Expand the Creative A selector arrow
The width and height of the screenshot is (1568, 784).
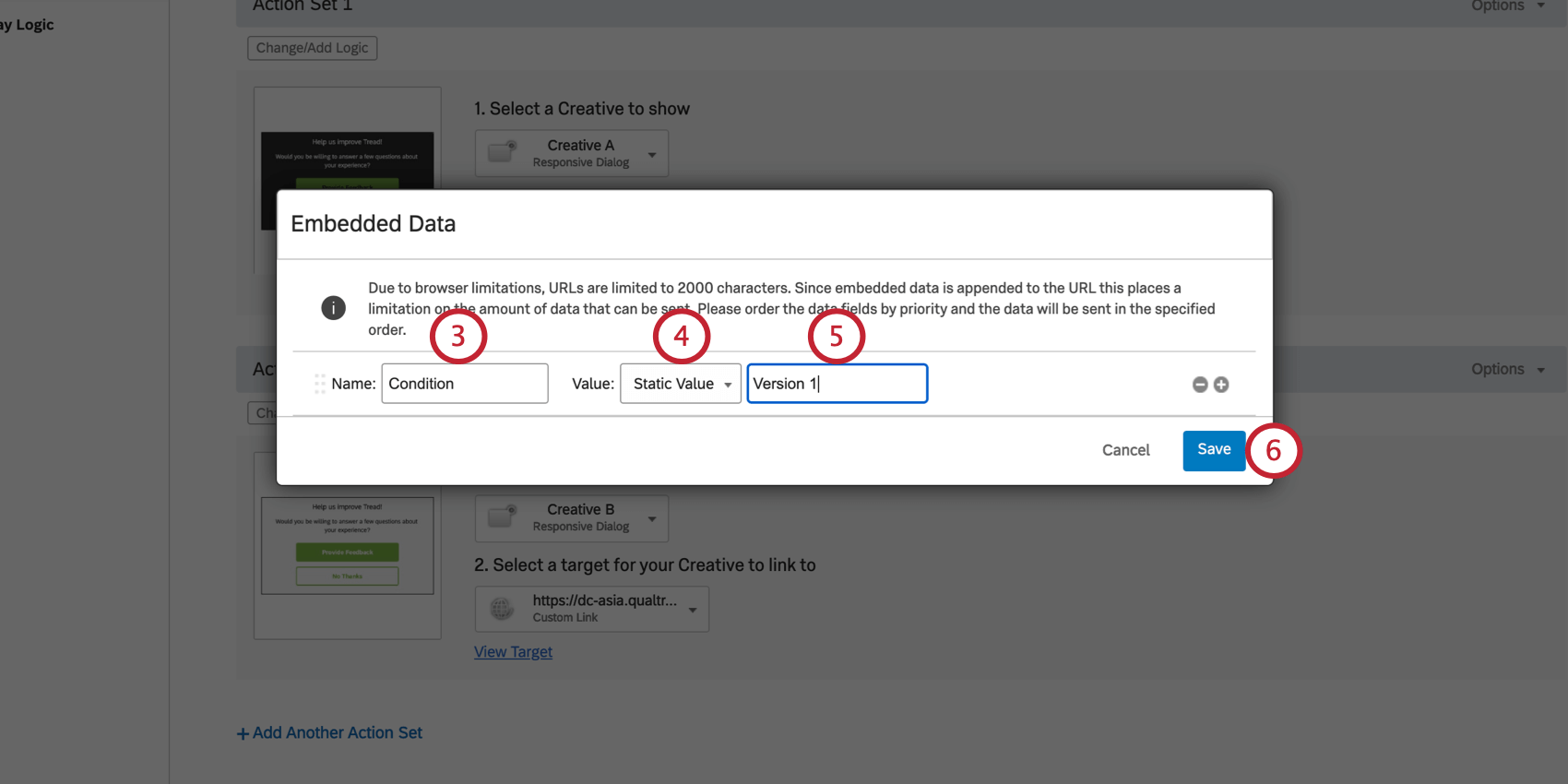click(x=652, y=154)
